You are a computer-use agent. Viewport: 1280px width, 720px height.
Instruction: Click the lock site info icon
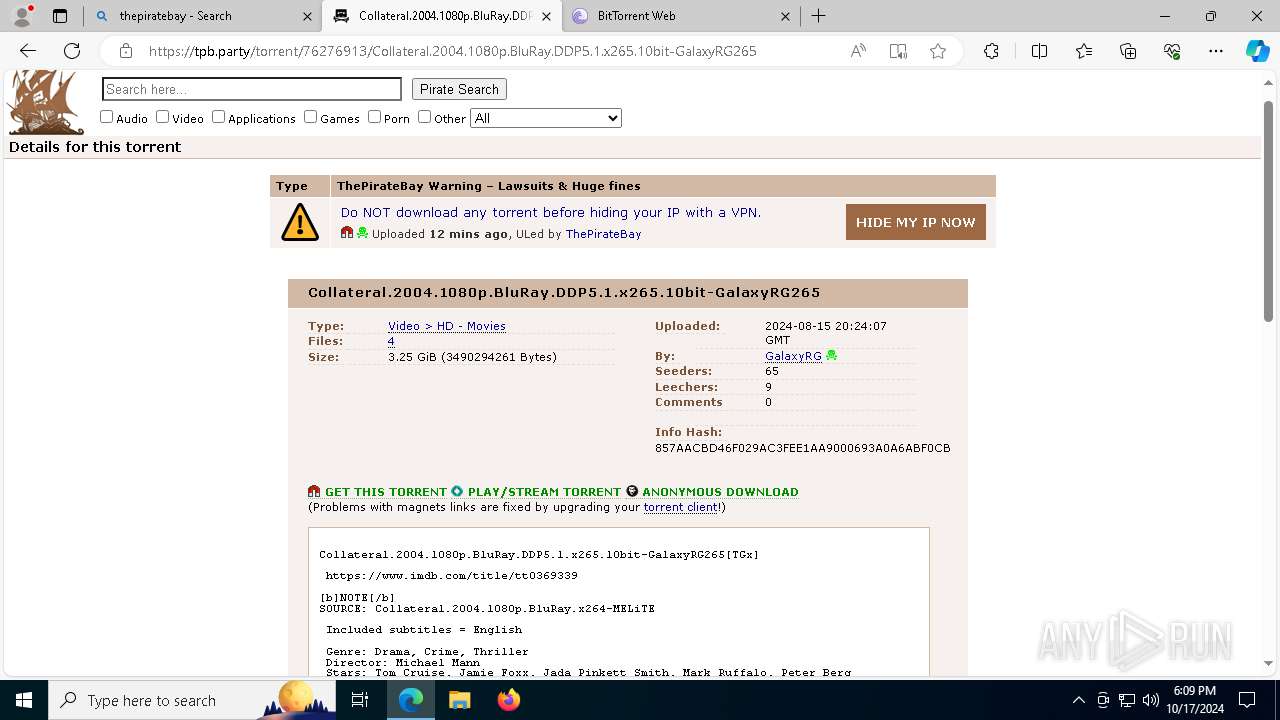point(126,51)
